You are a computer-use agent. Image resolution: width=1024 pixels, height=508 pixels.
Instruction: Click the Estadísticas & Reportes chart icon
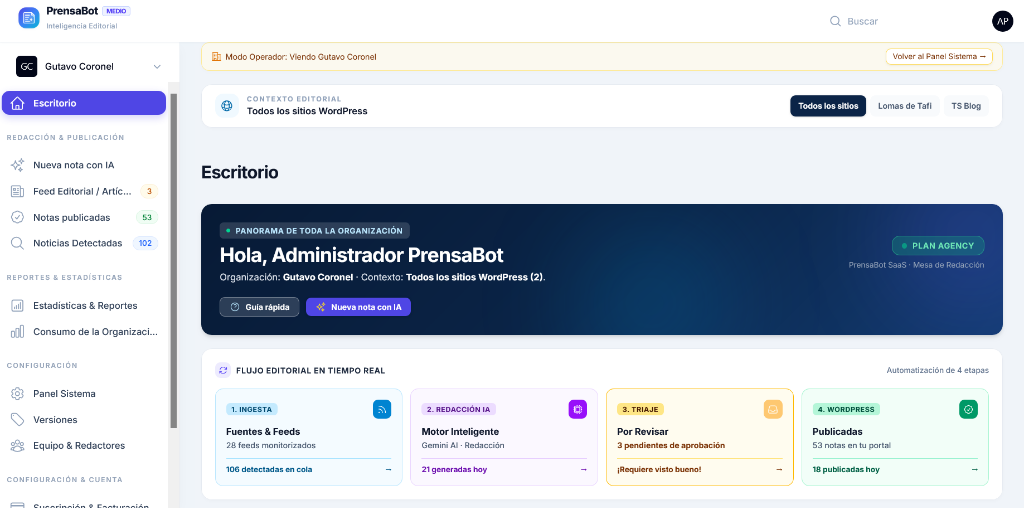pos(18,306)
